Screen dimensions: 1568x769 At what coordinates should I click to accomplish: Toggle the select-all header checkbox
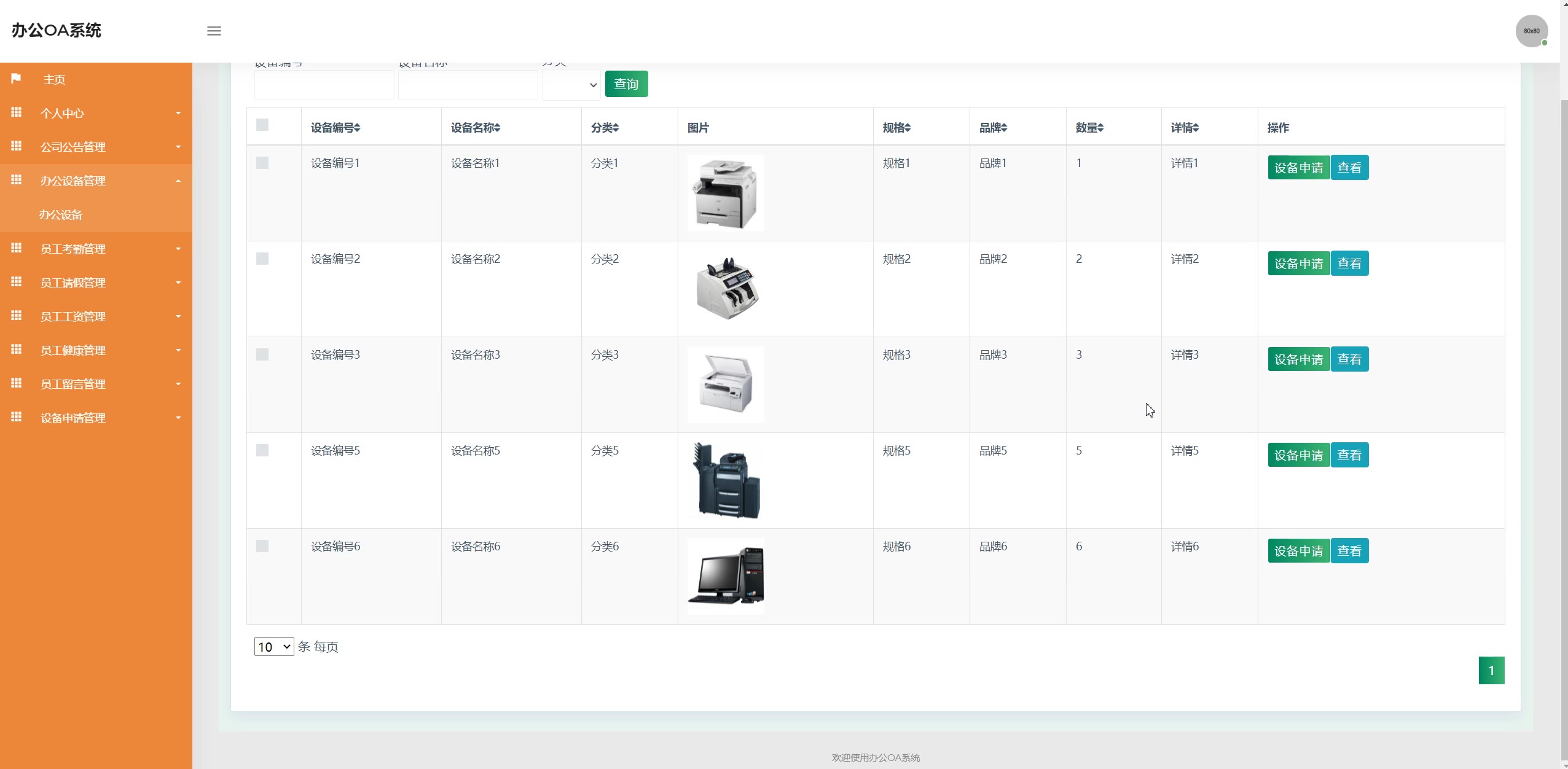(x=262, y=125)
